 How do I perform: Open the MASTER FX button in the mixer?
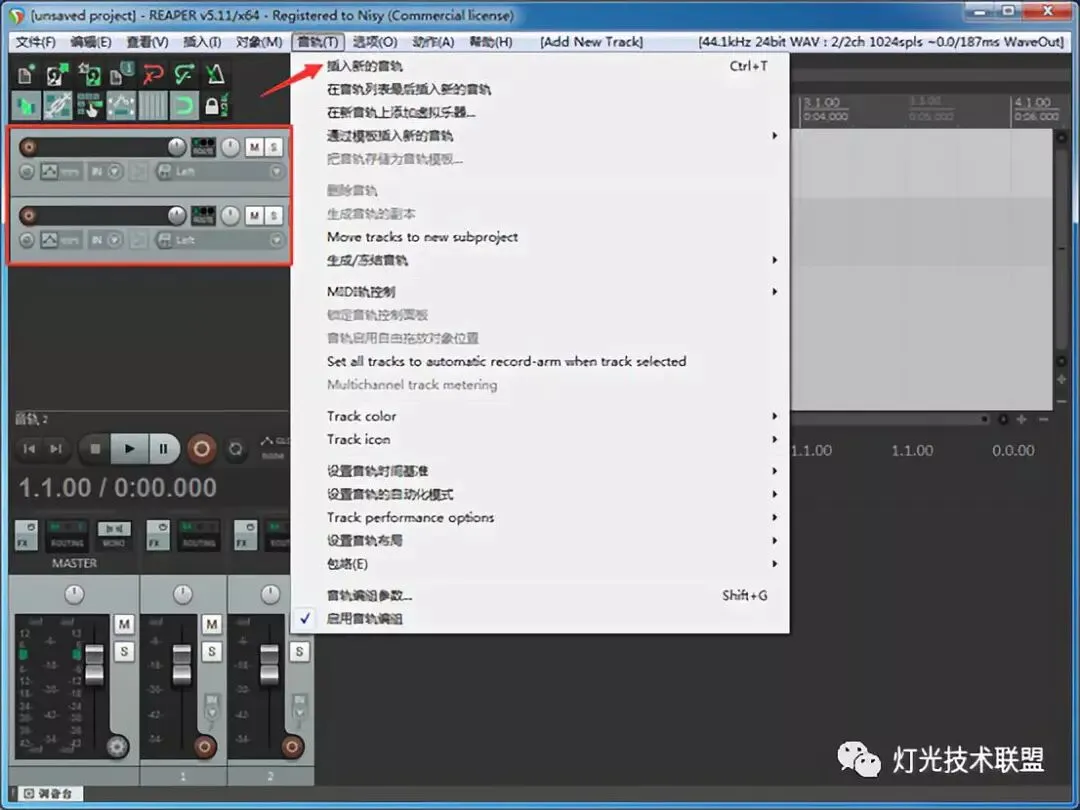(x=26, y=536)
